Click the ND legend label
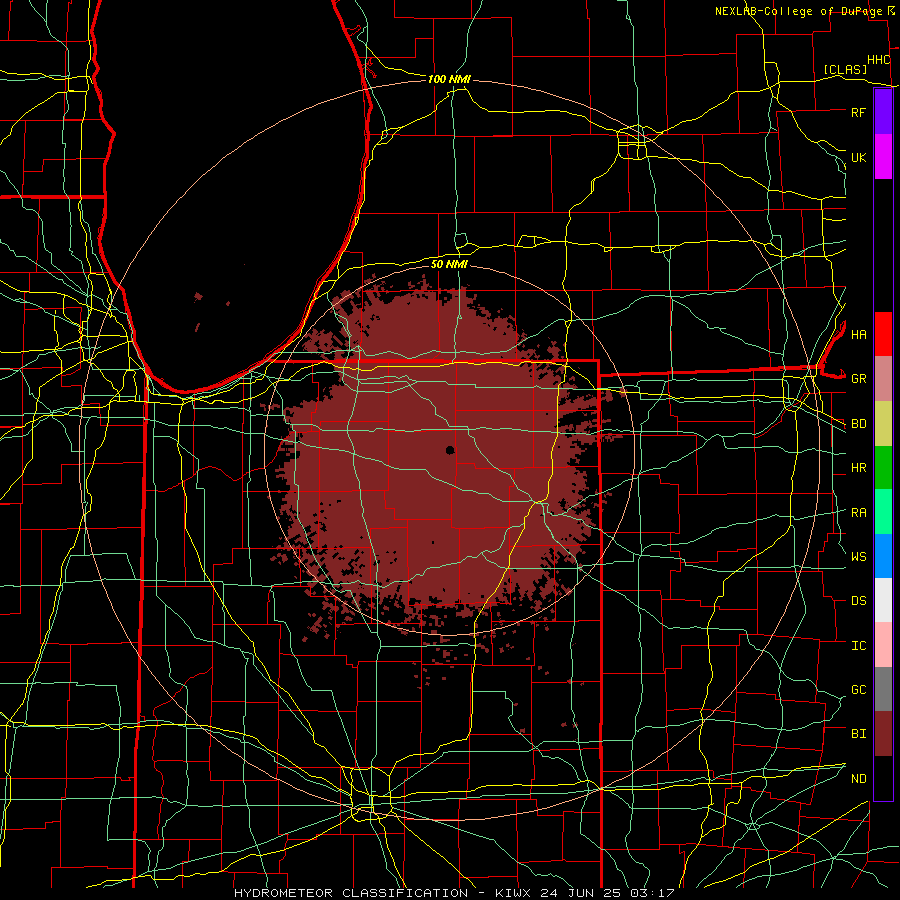900x900 pixels. coord(858,779)
